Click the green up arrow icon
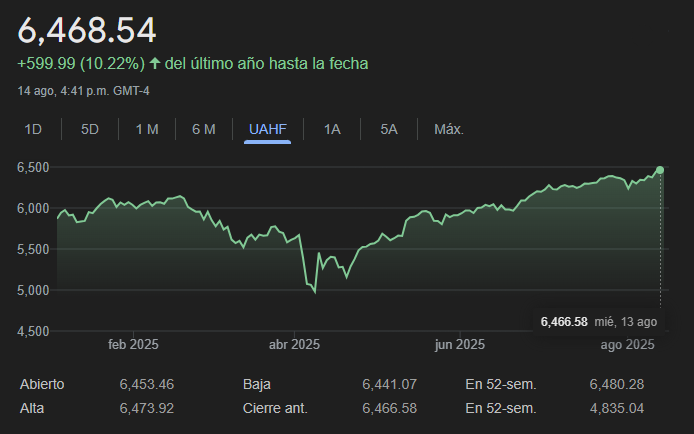The height and width of the screenshot is (434, 694). tap(154, 64)
